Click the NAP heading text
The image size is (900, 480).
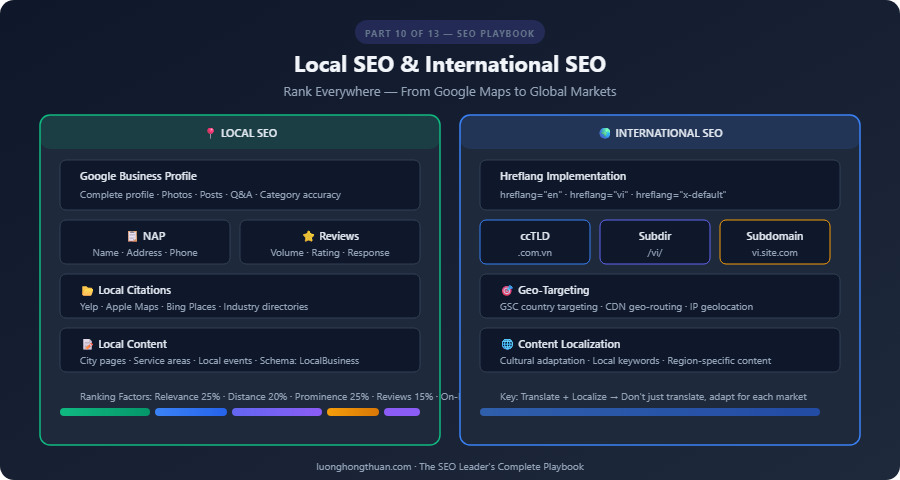(x=154, y=236)
